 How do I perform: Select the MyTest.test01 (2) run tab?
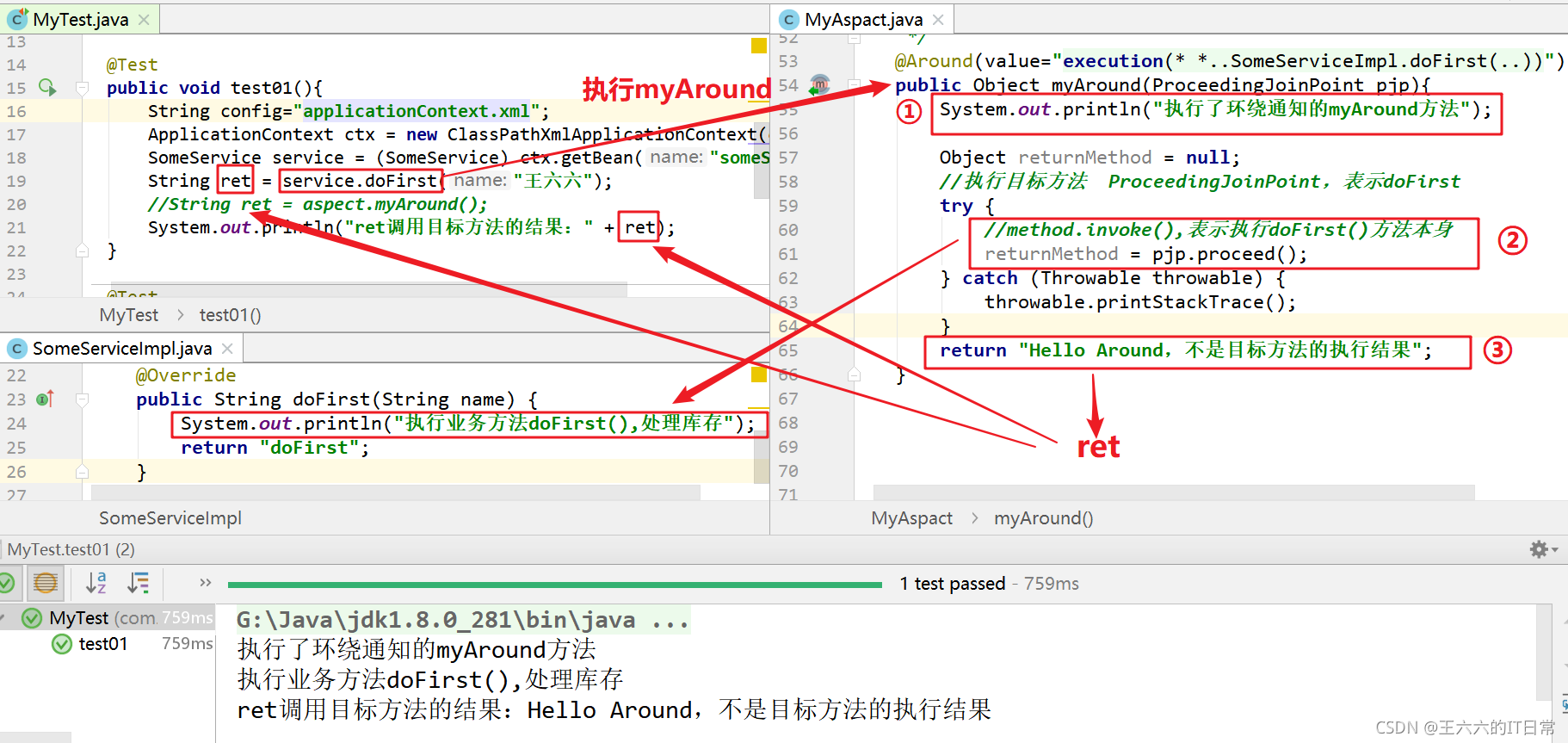pyautogui.click(x=71, y=549)
